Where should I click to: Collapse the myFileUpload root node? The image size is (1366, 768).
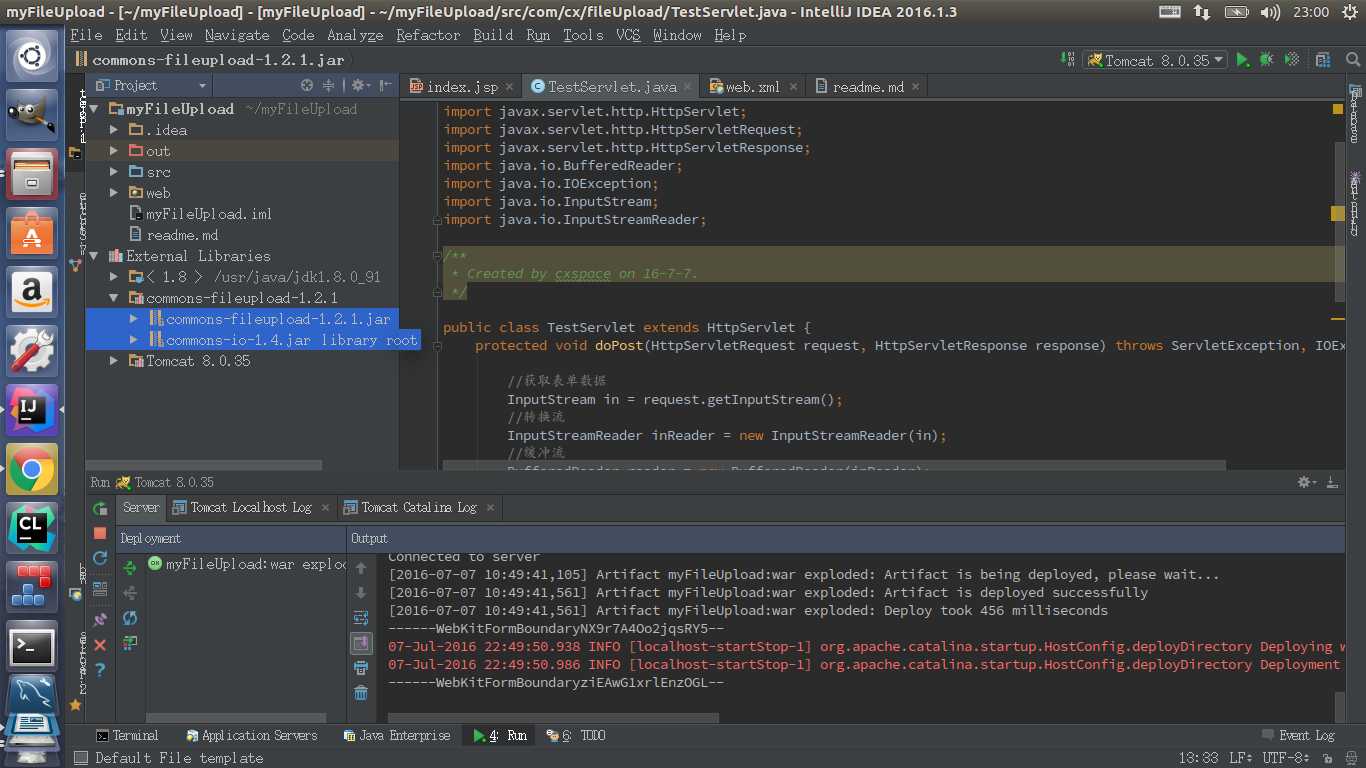(x=94, y=109)
